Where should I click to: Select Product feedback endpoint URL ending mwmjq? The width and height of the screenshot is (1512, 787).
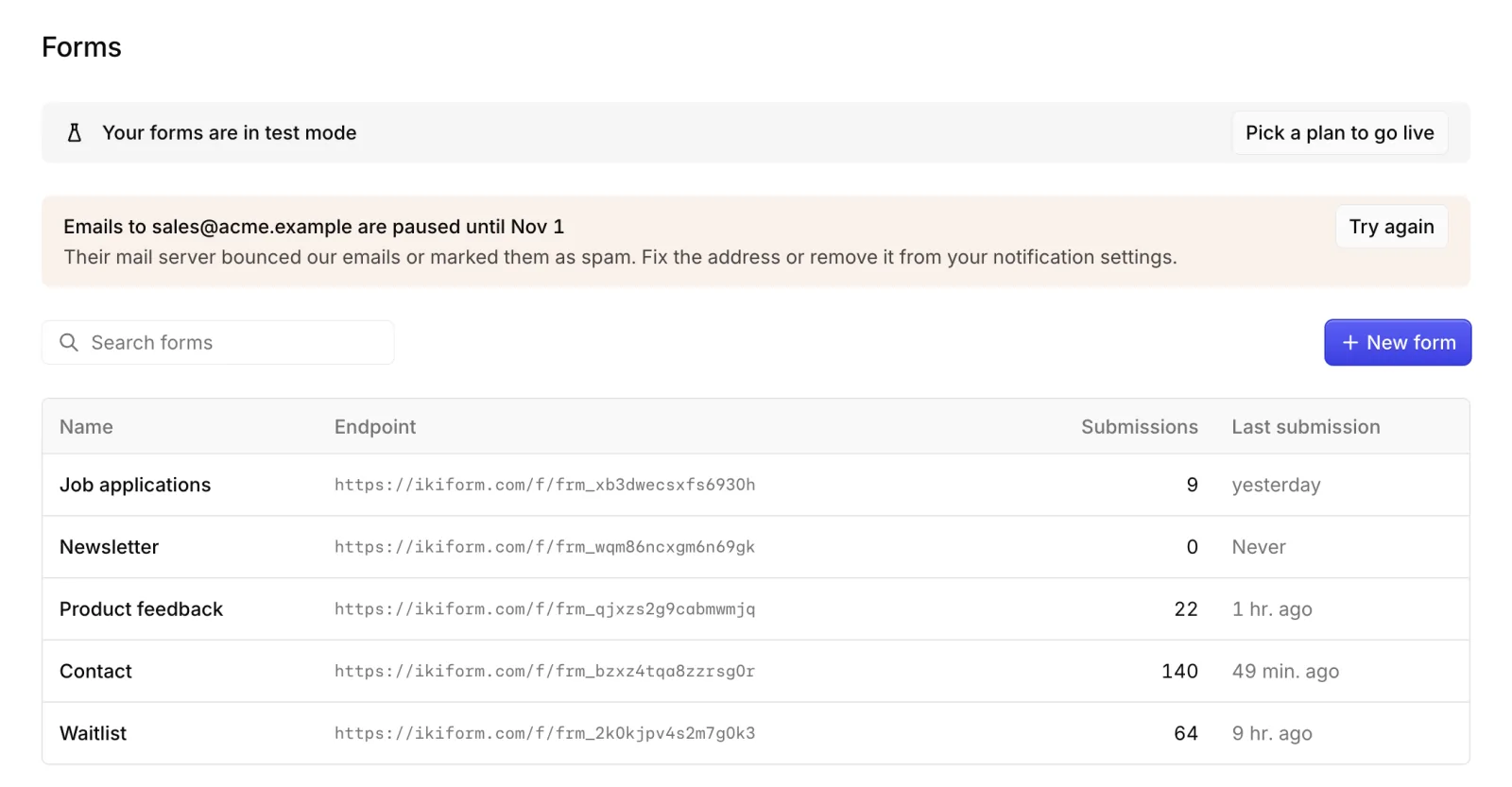tap(544, 609)
